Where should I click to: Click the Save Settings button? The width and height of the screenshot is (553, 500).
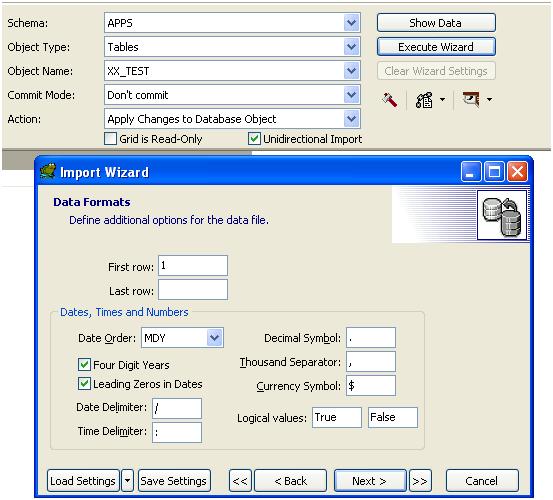(x=174, y=481)
